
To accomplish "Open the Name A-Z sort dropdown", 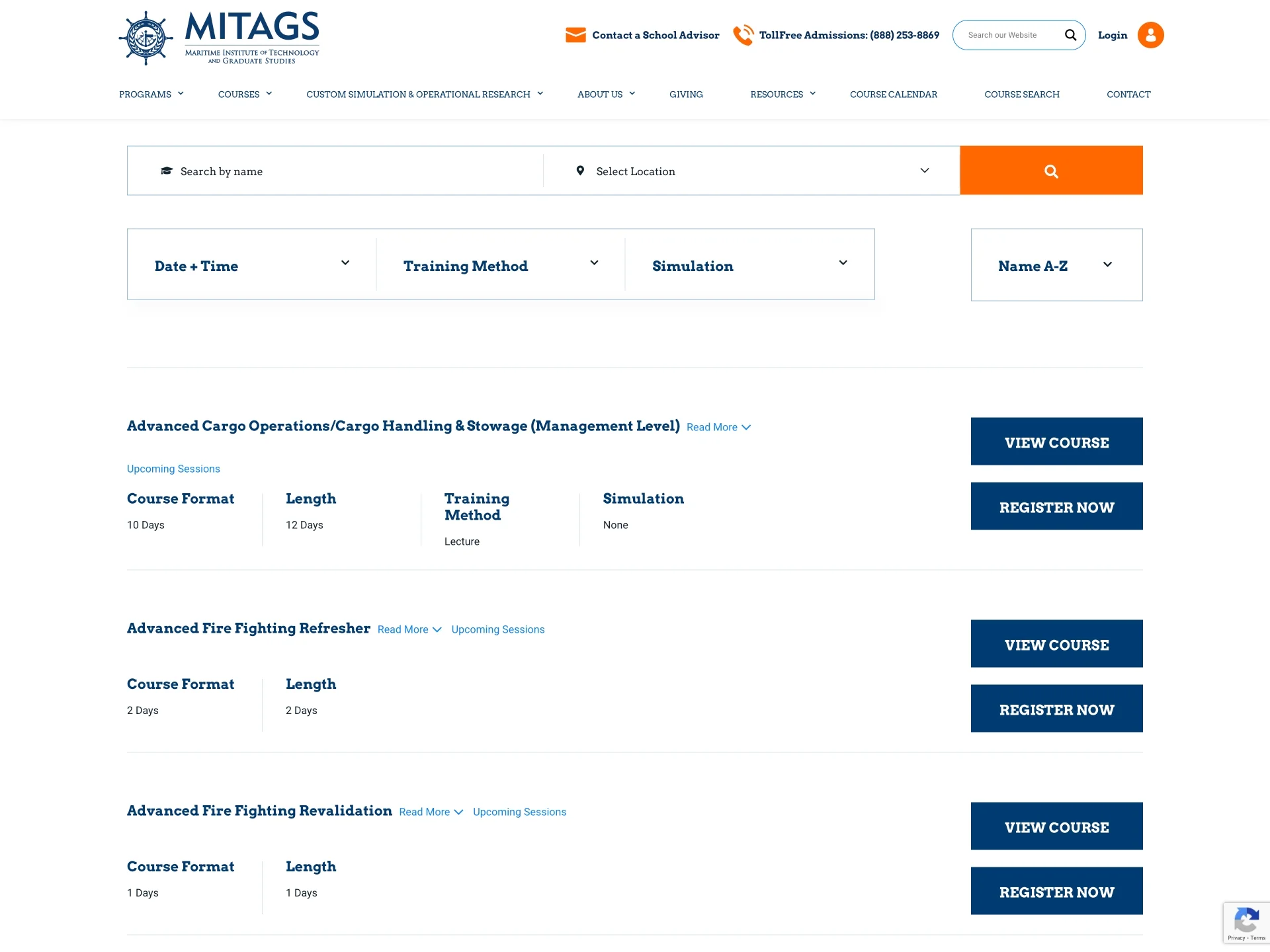I will (1056, 264).
